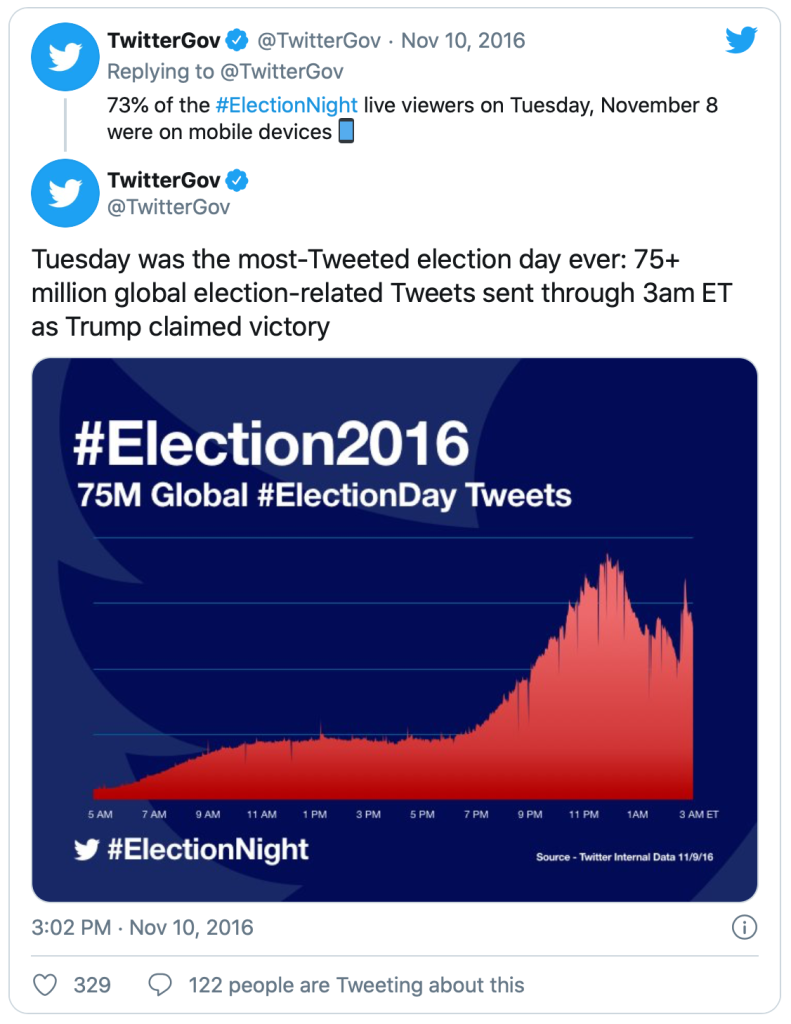Image resolution: width=791 pixels, height=1024 pixels.
Task: Toggle the heart icon to like the tweet
Action: pos(45,985)
